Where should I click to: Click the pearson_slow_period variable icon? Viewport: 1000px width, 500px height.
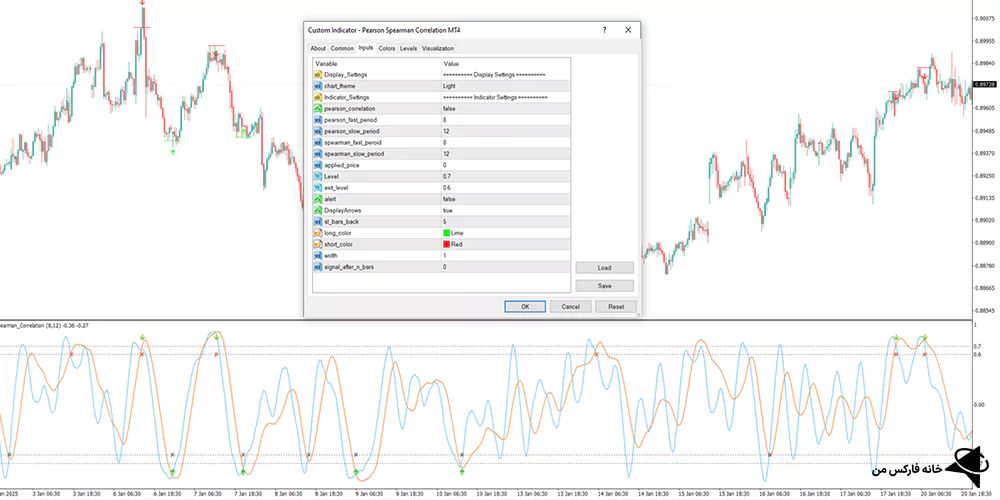tap(318, 131)
